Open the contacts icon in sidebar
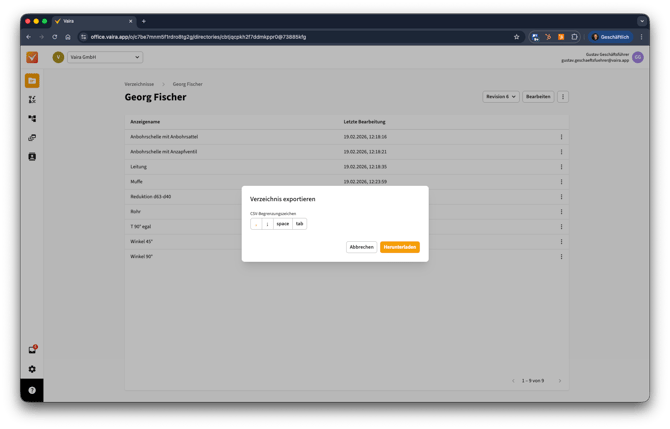The image size is (670, 429). coord(32,157)
